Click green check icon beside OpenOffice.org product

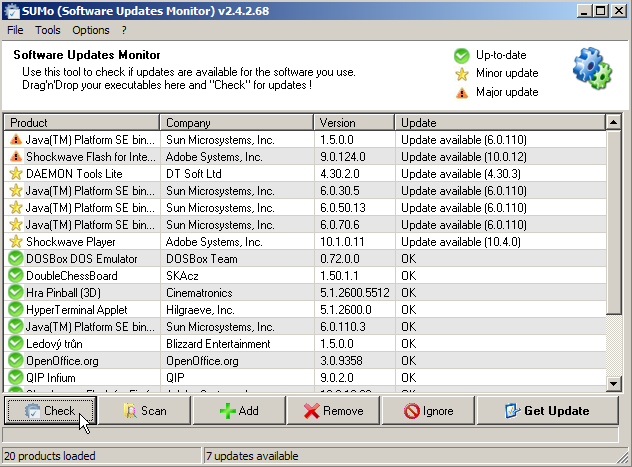pyautogui.click(x=16, y=361)
